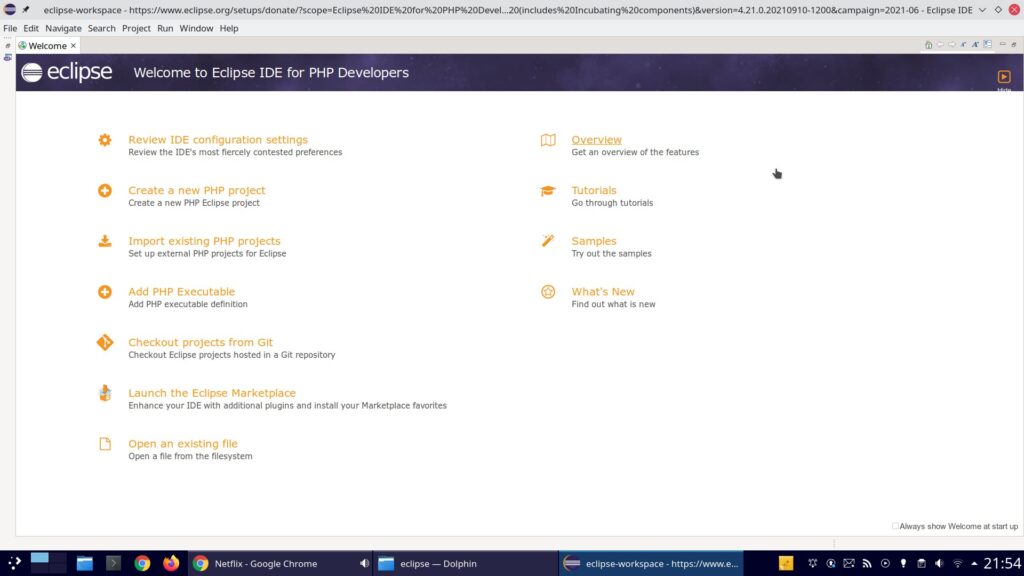
Task: Open the Overview link
Action: click(596, 140)
